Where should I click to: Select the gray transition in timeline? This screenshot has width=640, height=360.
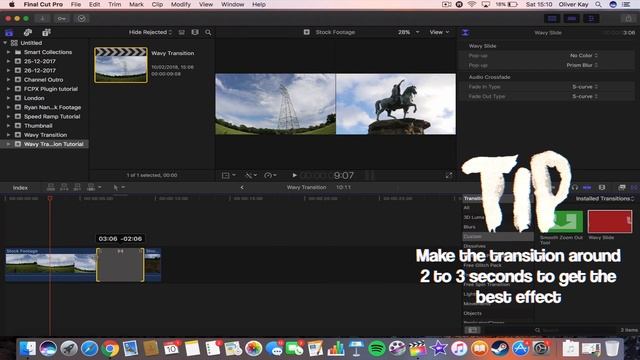(x=120, y=265)
